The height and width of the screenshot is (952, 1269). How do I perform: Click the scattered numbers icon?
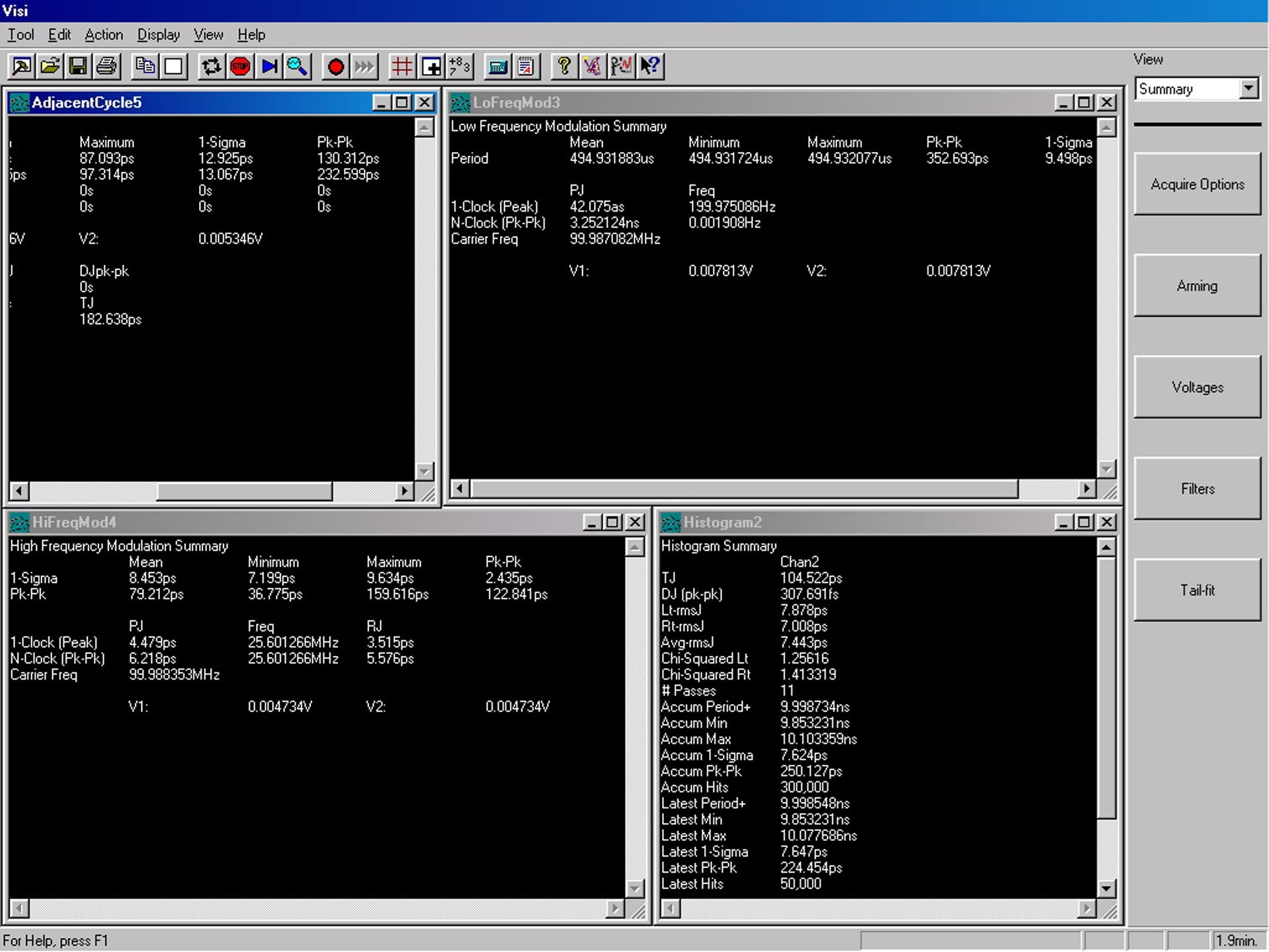point(460,66)
